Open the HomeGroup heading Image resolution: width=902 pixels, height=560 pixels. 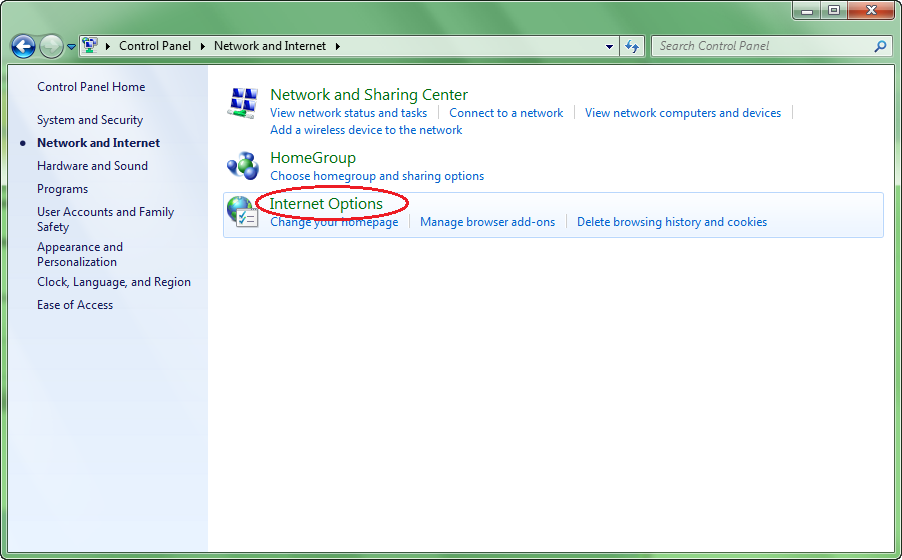(x=313, y=158)
